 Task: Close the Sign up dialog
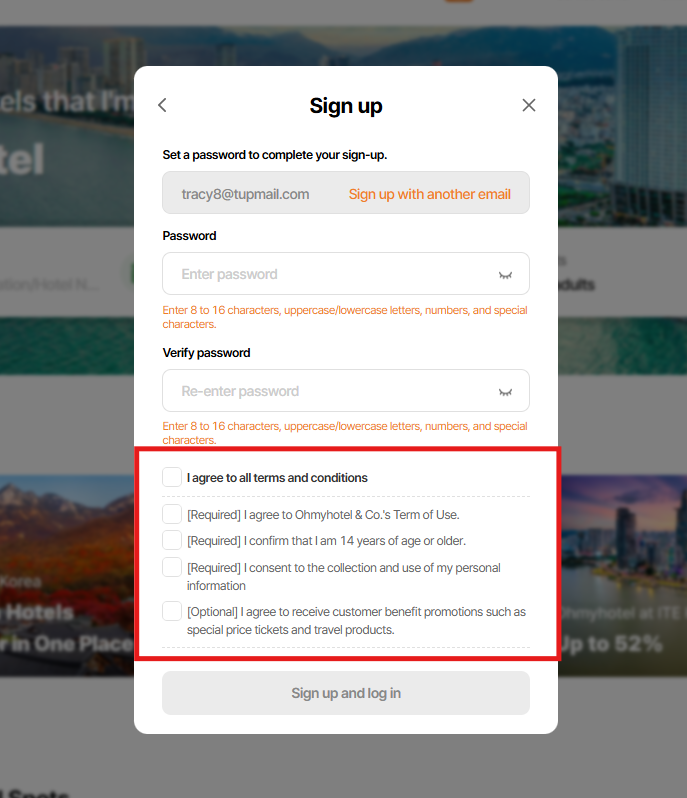pyautogui.click(x=529, y=105)
